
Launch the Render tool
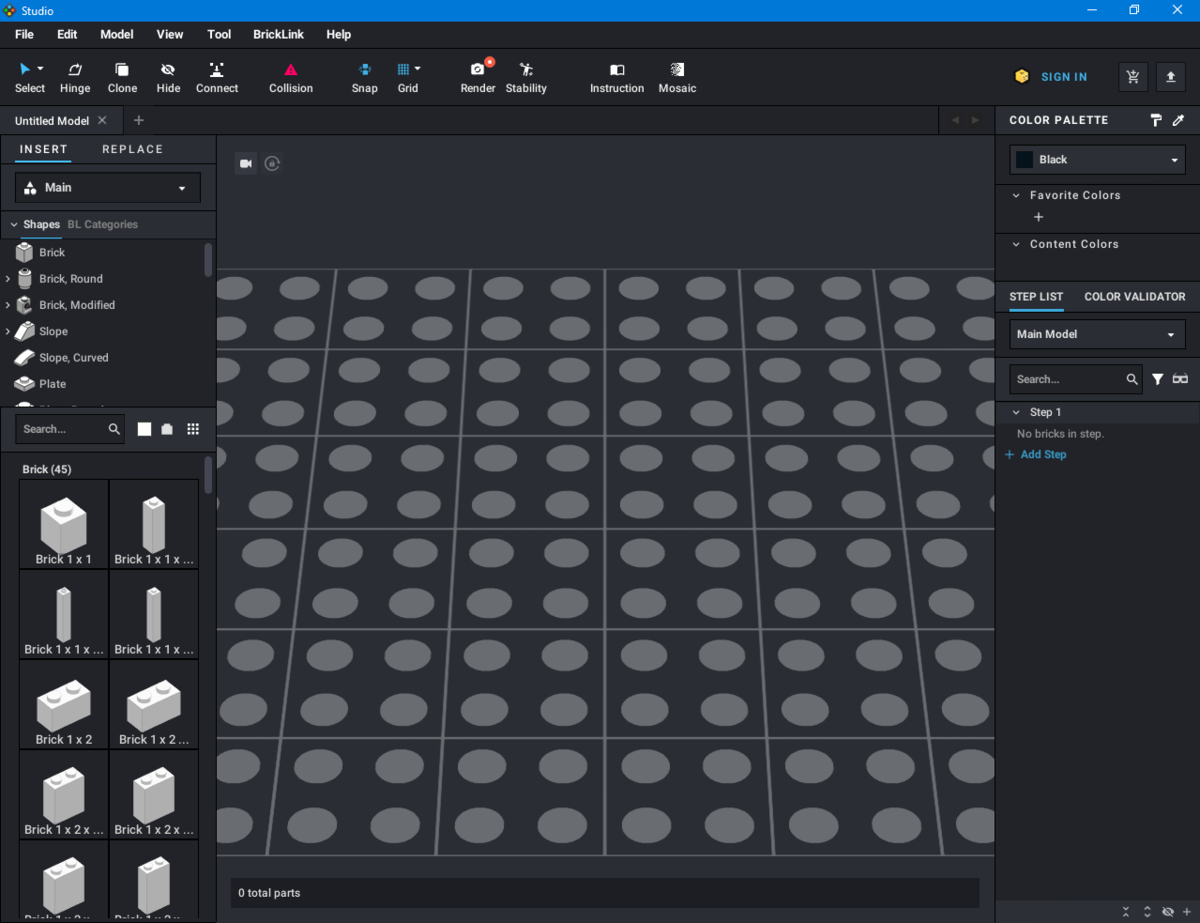[x=477, y=76]
